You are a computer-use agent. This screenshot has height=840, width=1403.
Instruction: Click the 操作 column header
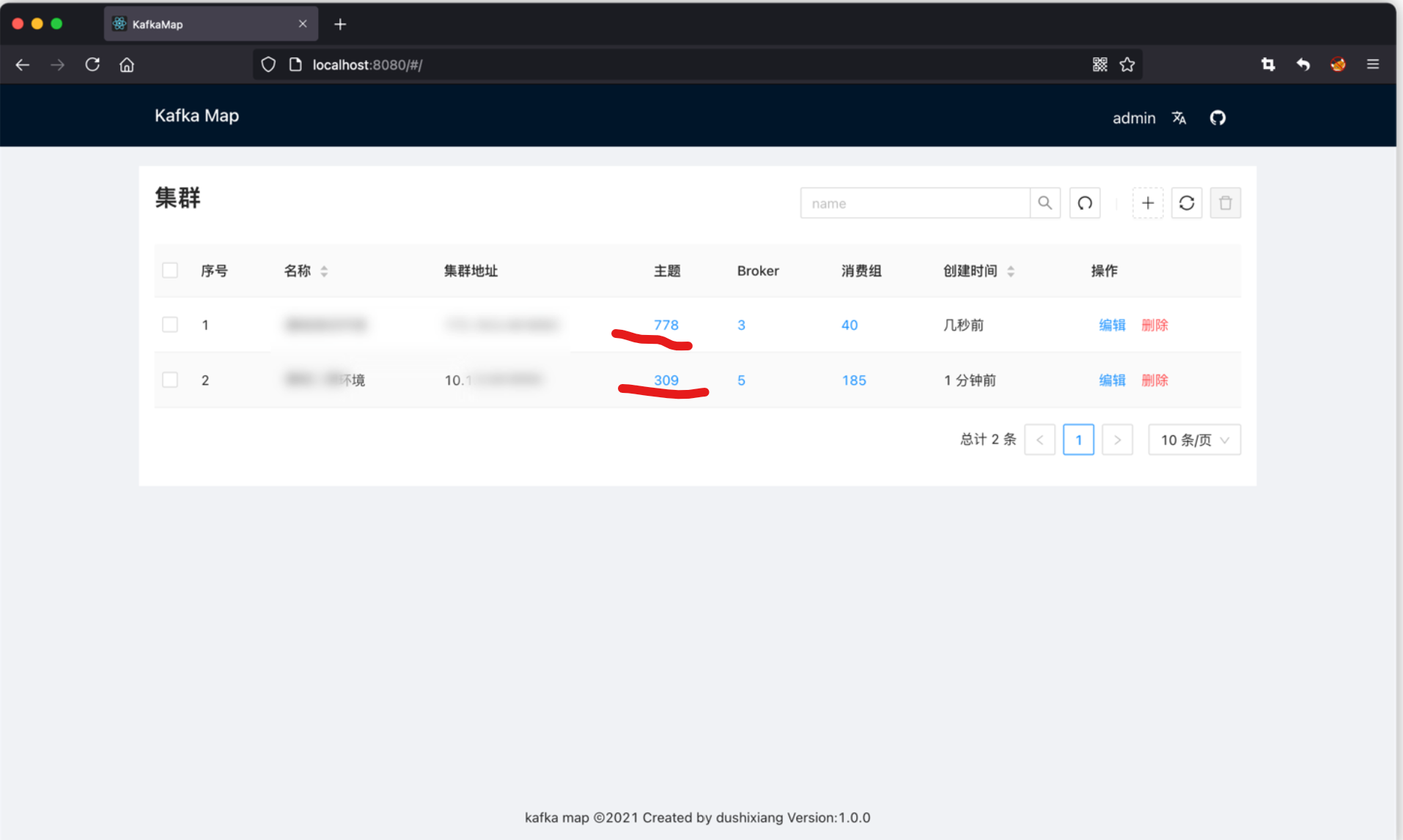coord(1104,270)
